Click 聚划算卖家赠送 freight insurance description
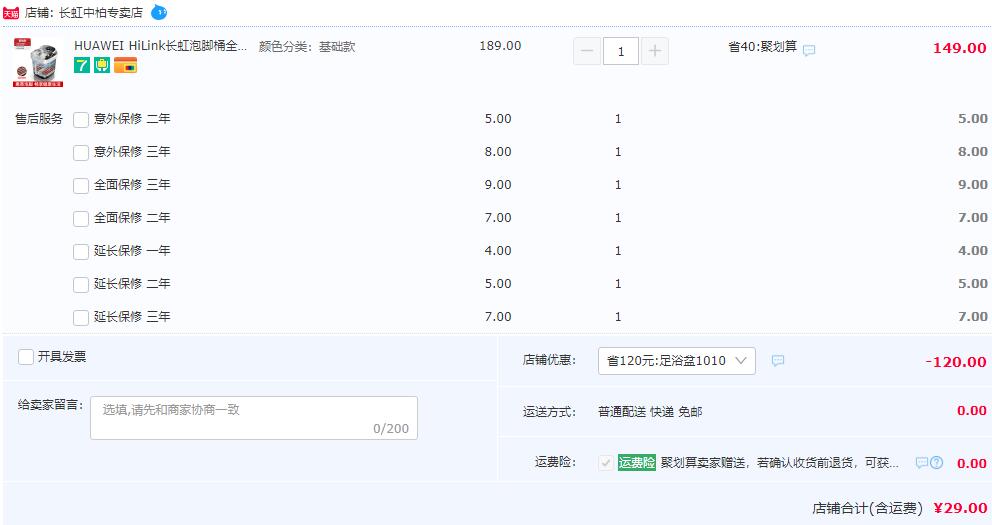The image size is (992, 525). (x=779, y=462)
